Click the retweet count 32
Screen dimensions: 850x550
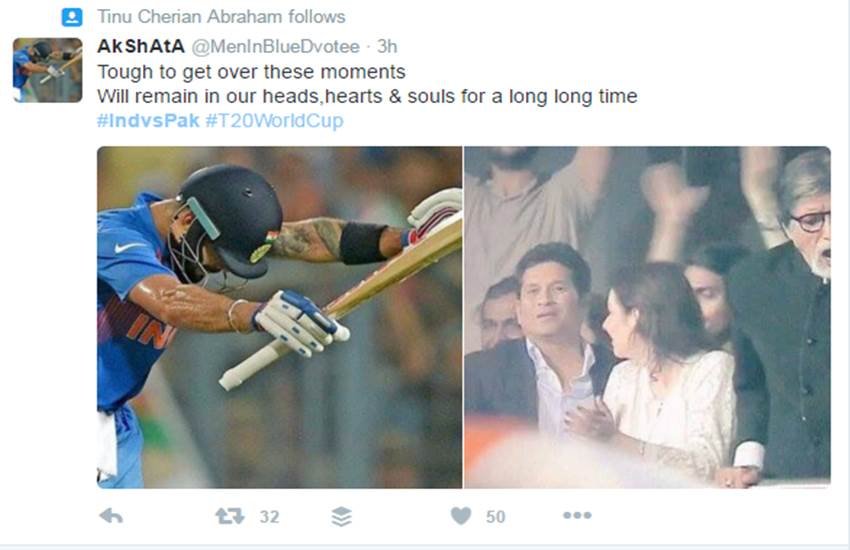(x=269, y=516)
